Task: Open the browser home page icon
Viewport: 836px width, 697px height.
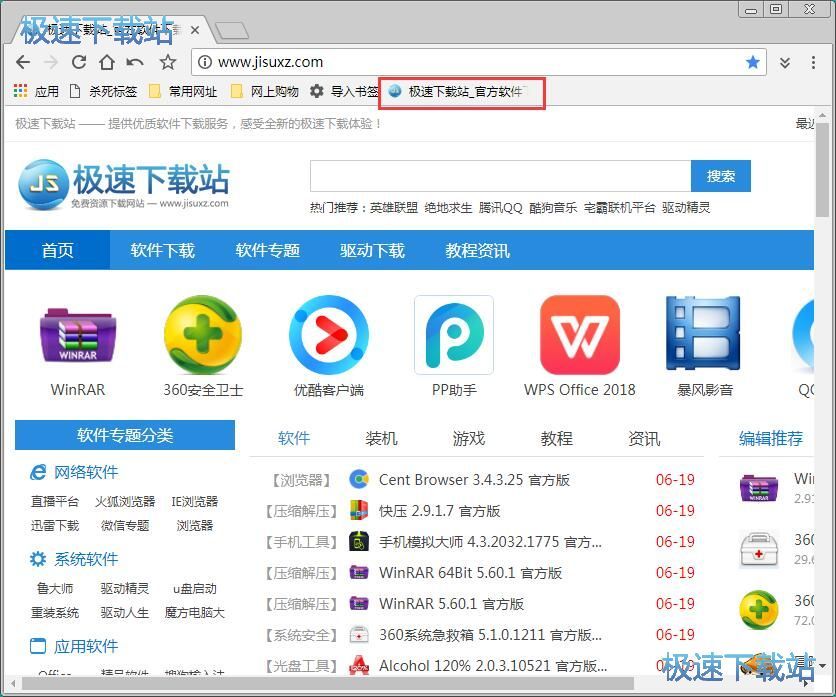Action: pyautogui.click(x=107, y=62)
